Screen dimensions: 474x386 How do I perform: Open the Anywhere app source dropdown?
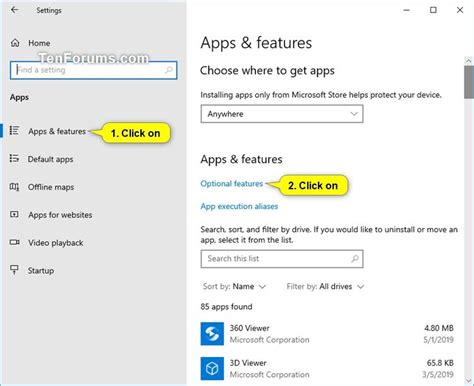click(x=282, y=114)
